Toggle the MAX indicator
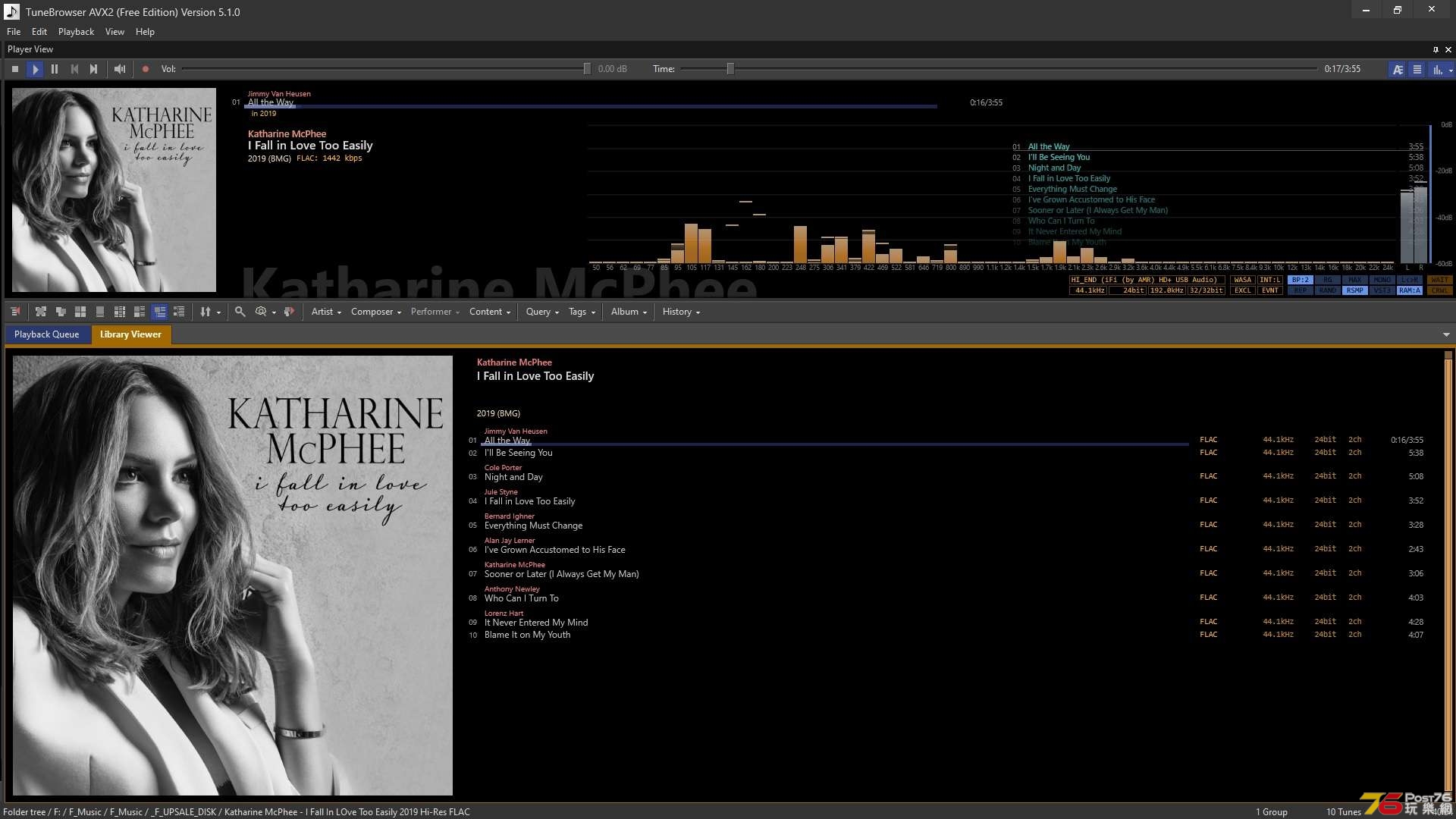Image resolution: width=1456 pixels, height=819 pixels. 1355,280
